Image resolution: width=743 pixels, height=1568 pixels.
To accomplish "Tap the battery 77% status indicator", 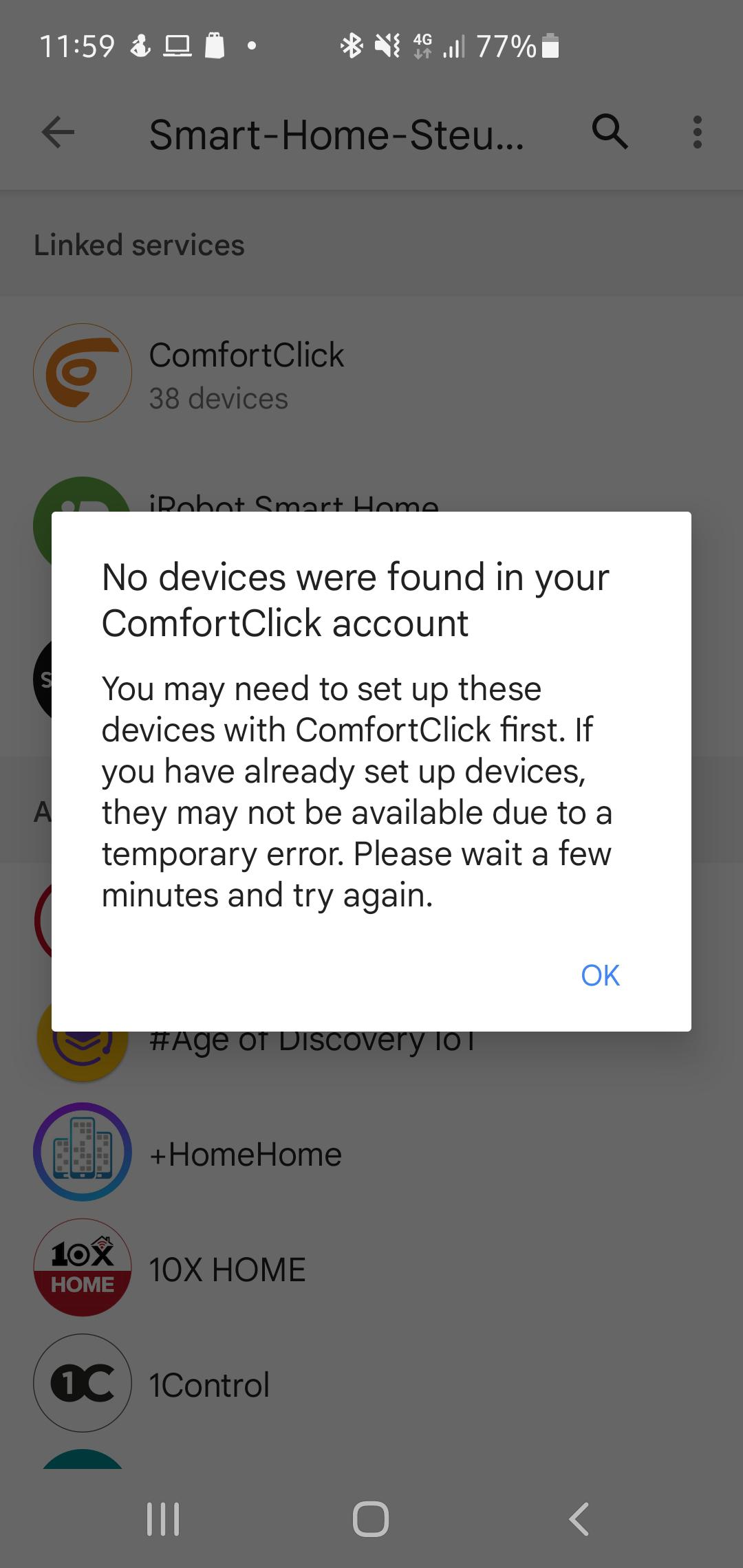I will 517,46.
